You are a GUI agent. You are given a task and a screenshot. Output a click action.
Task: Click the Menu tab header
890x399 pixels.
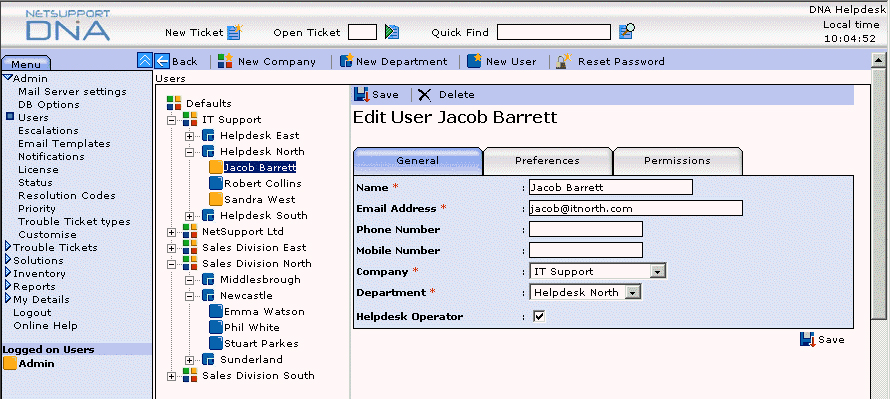pyautogui.click(x=26, y=64)
